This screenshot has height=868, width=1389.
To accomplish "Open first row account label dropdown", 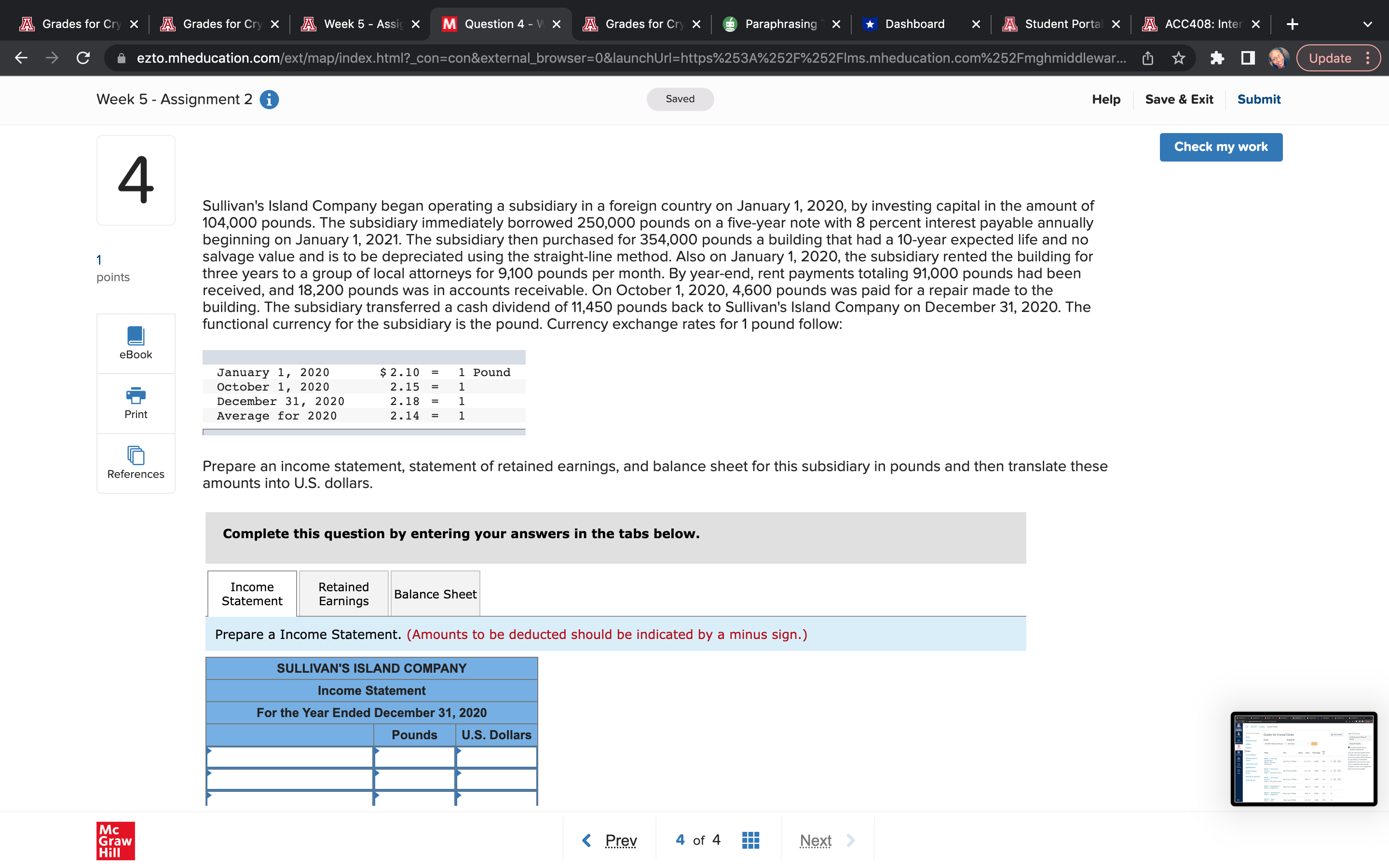I will (x=290, y=757).
